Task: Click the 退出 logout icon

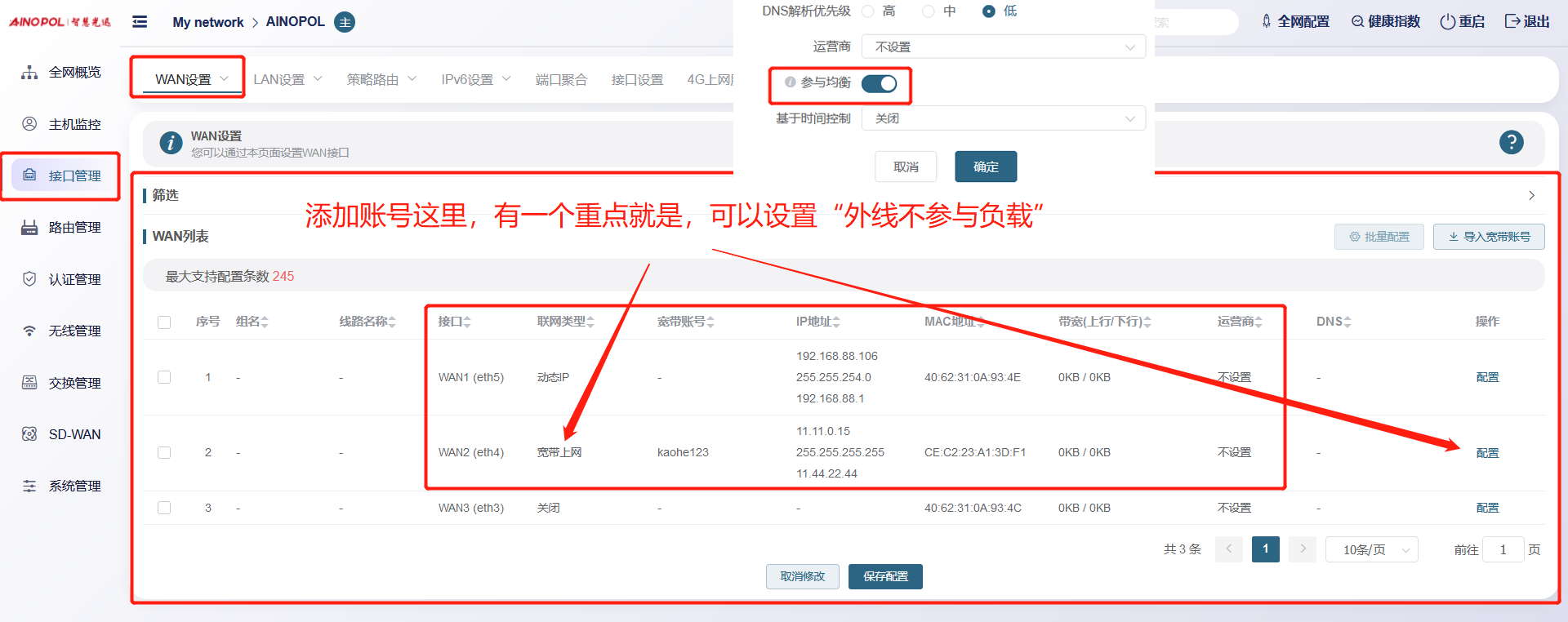Action: (1512, 21)
